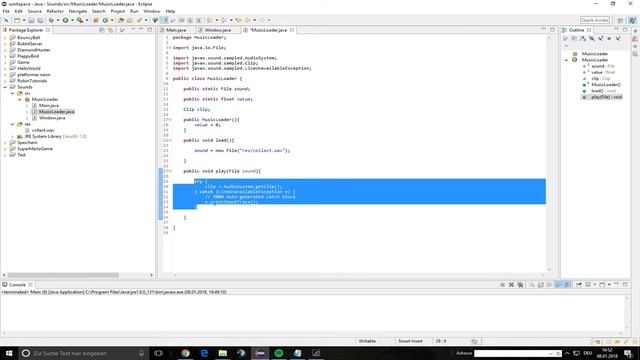Minimize the Outline view
640x360 pixels.
click(x=616, y=30)
